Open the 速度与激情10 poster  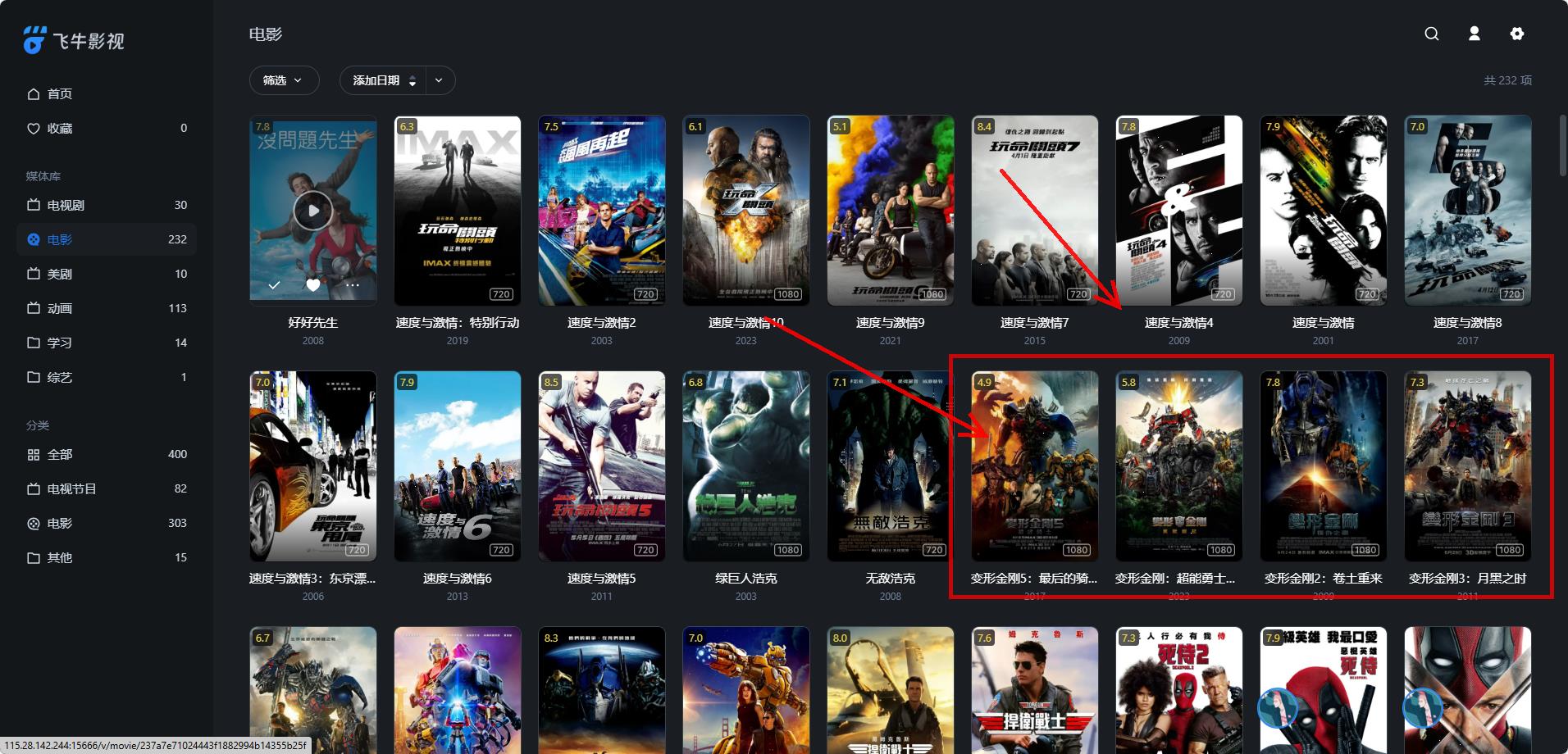click(746, 211)
